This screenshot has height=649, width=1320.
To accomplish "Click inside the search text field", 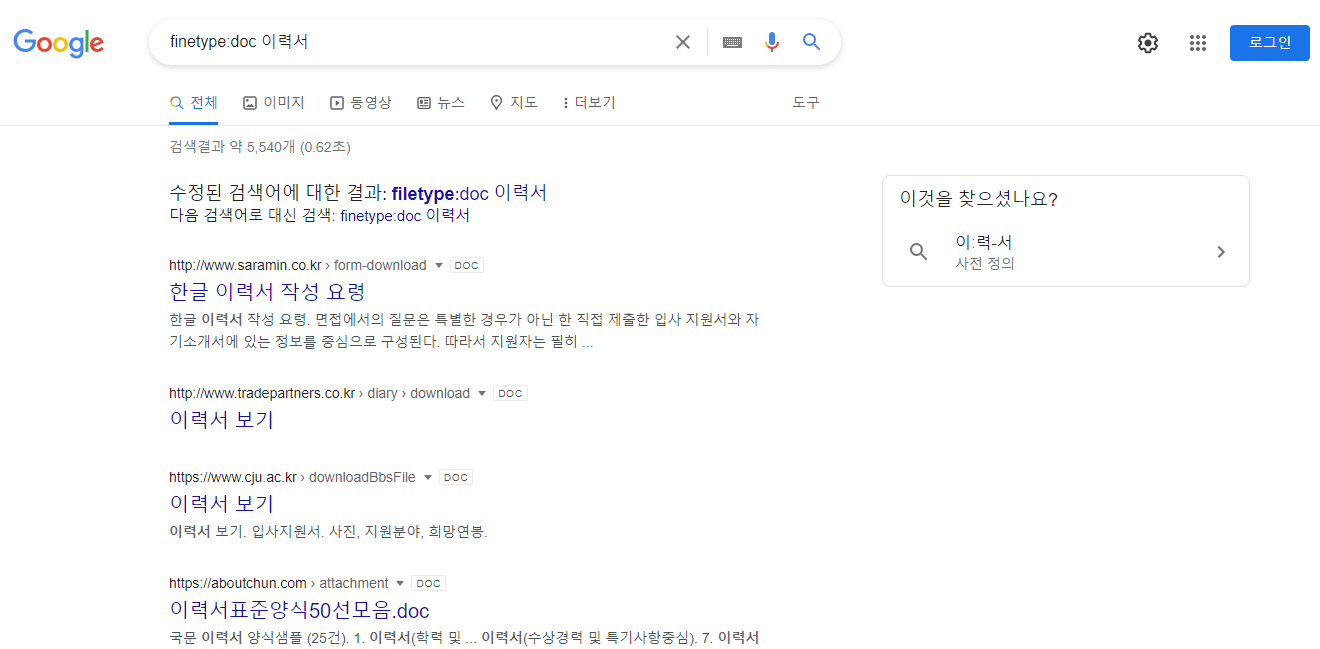I will (415, 42).
